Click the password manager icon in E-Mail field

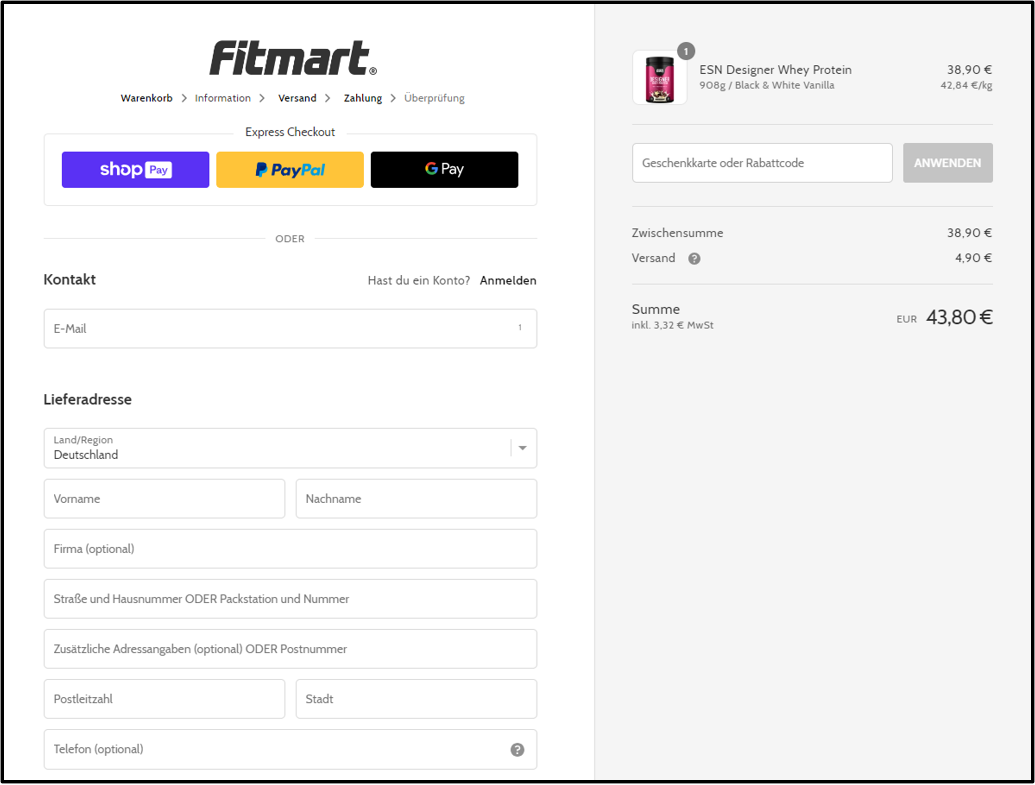pyautogui.click(x=520, y=327)
